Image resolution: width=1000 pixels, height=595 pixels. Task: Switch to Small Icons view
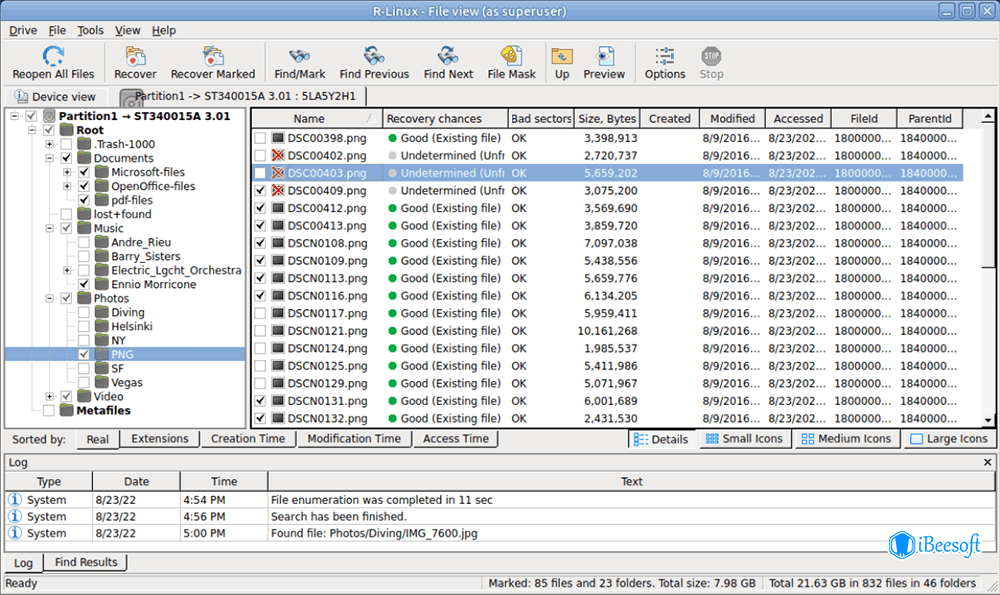pos(745,439)
